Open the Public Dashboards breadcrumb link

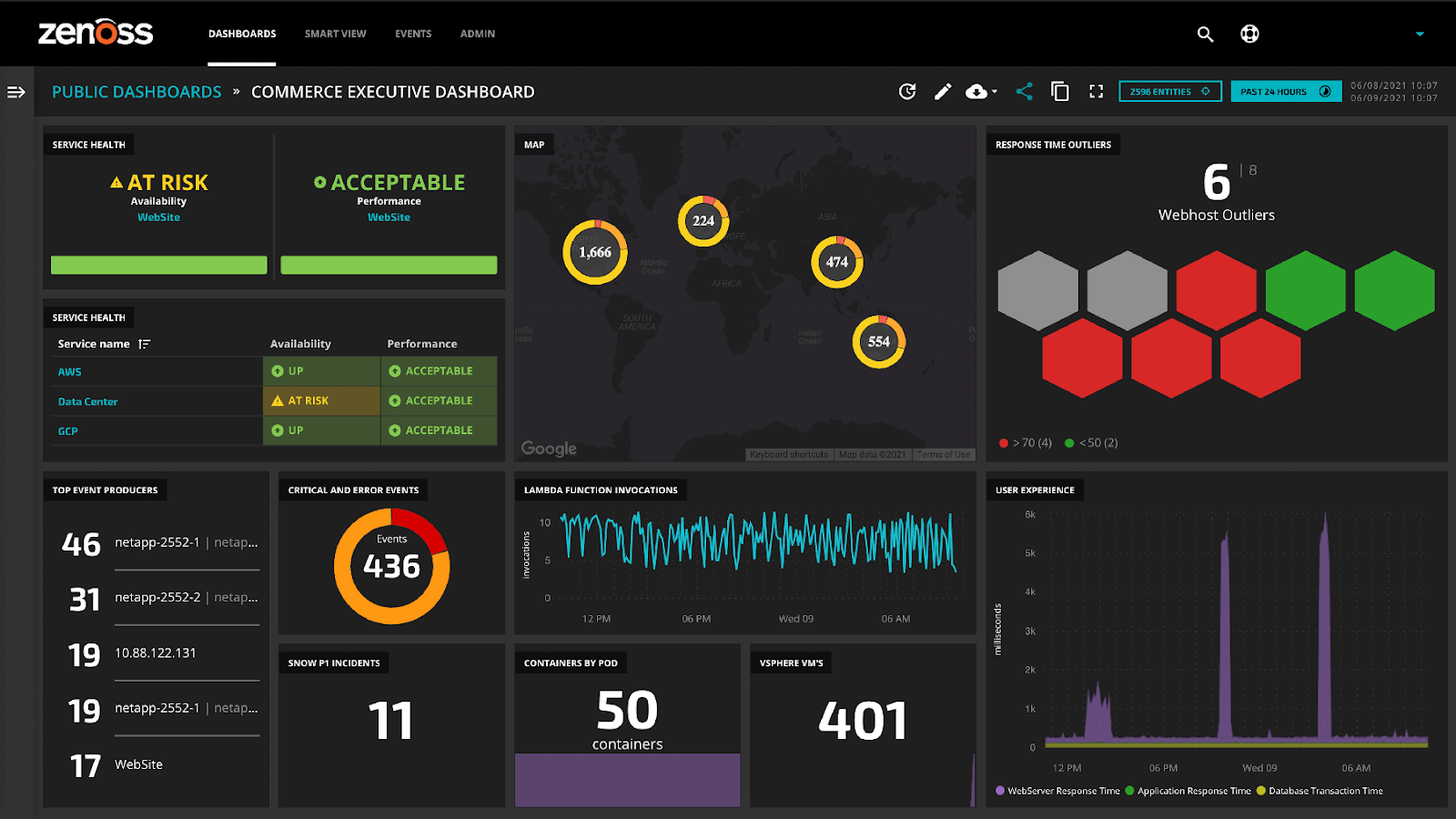(136, 92)
